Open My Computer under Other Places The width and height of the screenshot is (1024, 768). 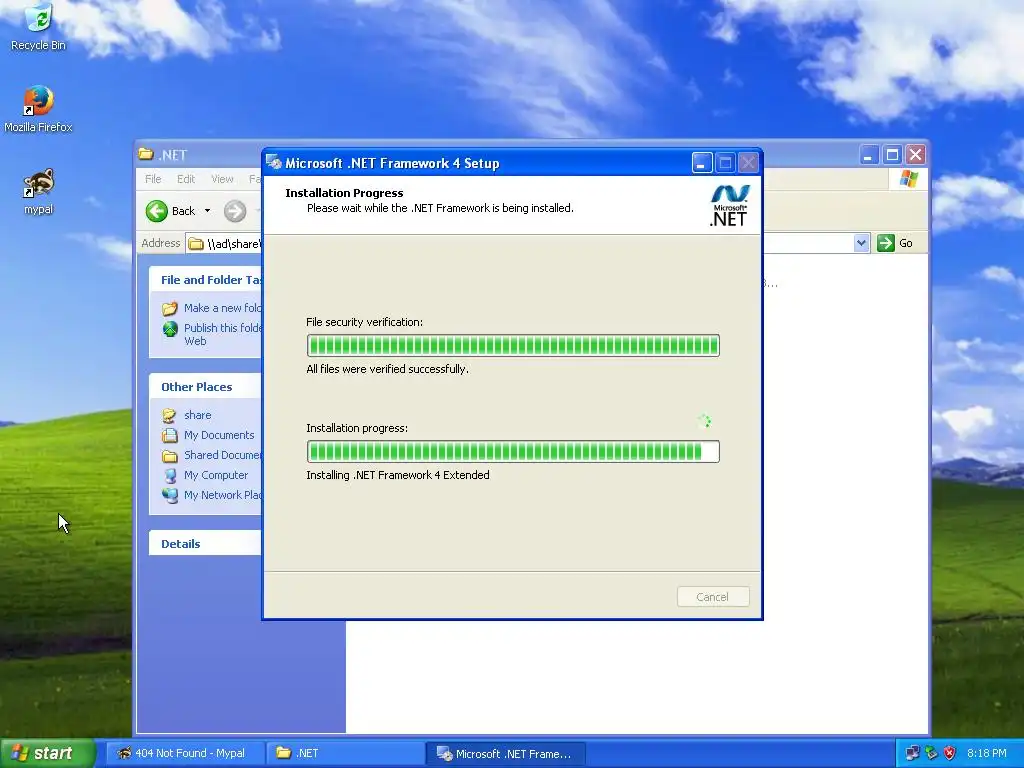click(216, 475)
